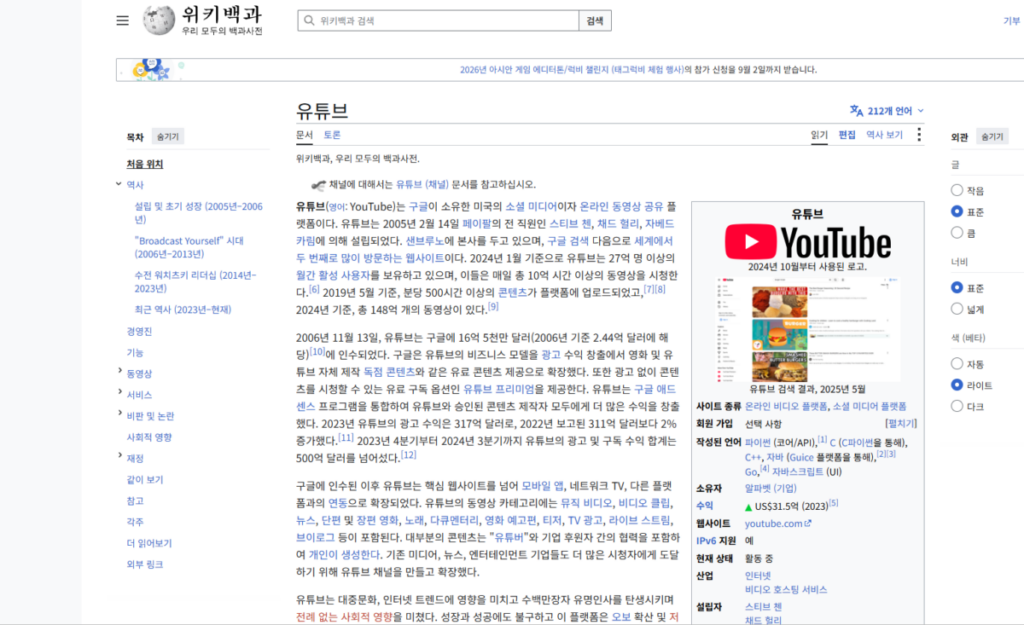Screen dimensions: 1024x625
Task: Click the external link icon by youtube.com
Action: pyautogui.click(x=808, y=523)
